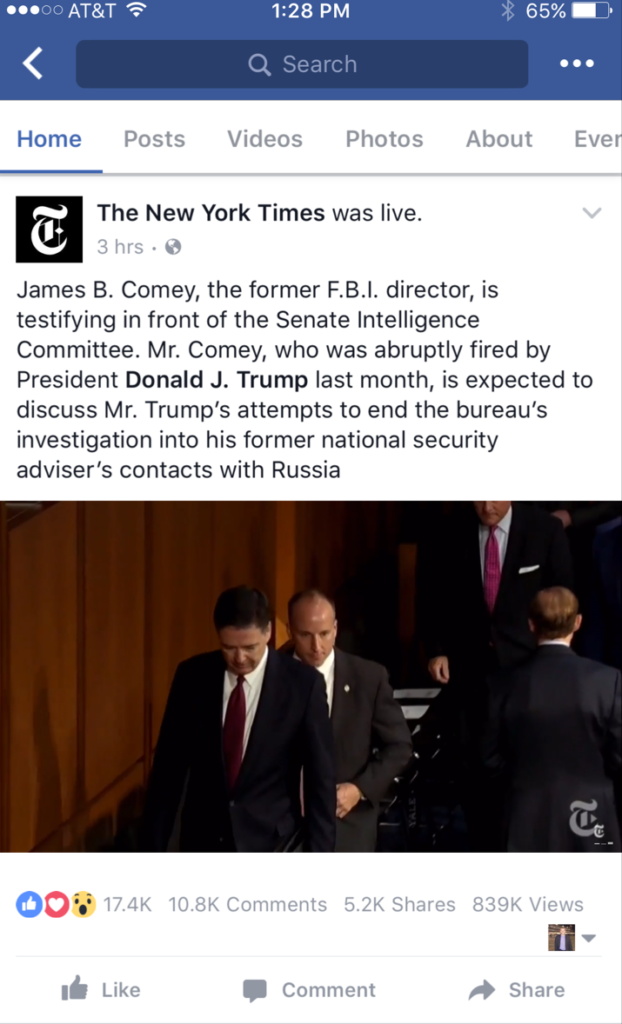Tap the back arrow icon
The image size is (622, 1024).
32,64
